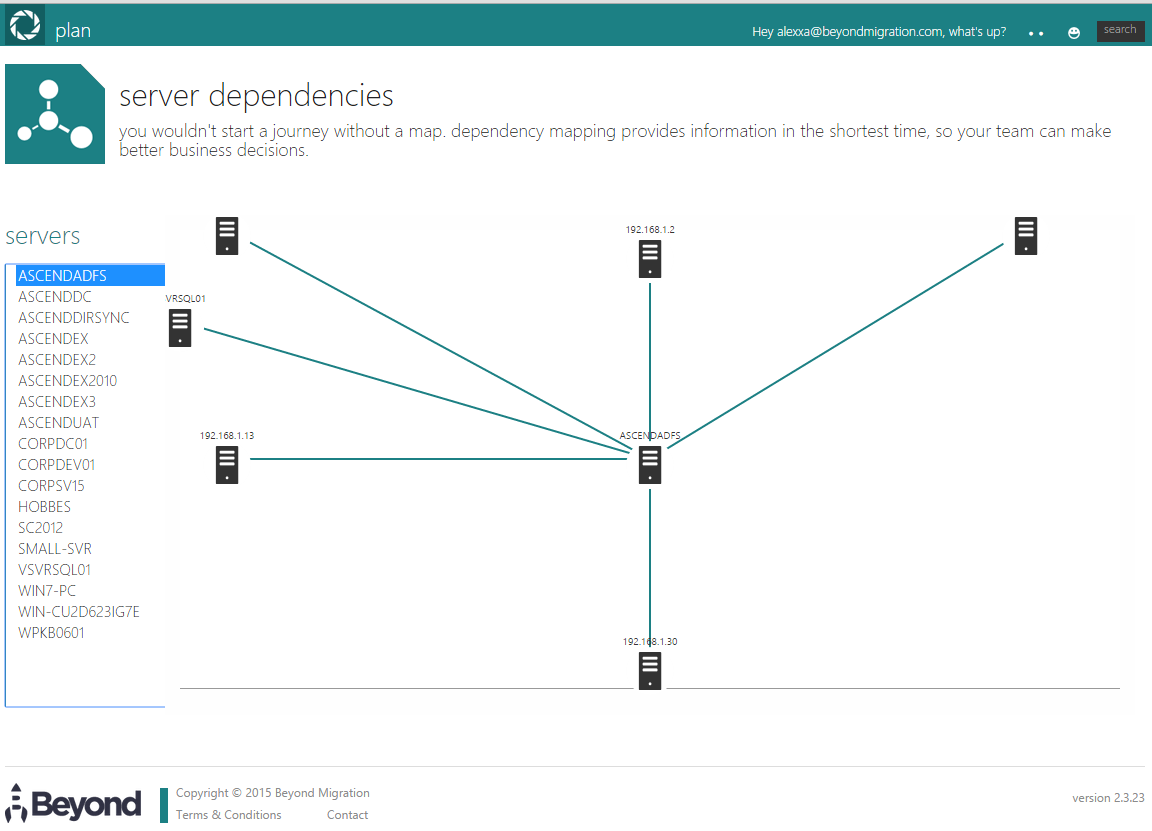Select CORPDEV01 server

[57, 465]
